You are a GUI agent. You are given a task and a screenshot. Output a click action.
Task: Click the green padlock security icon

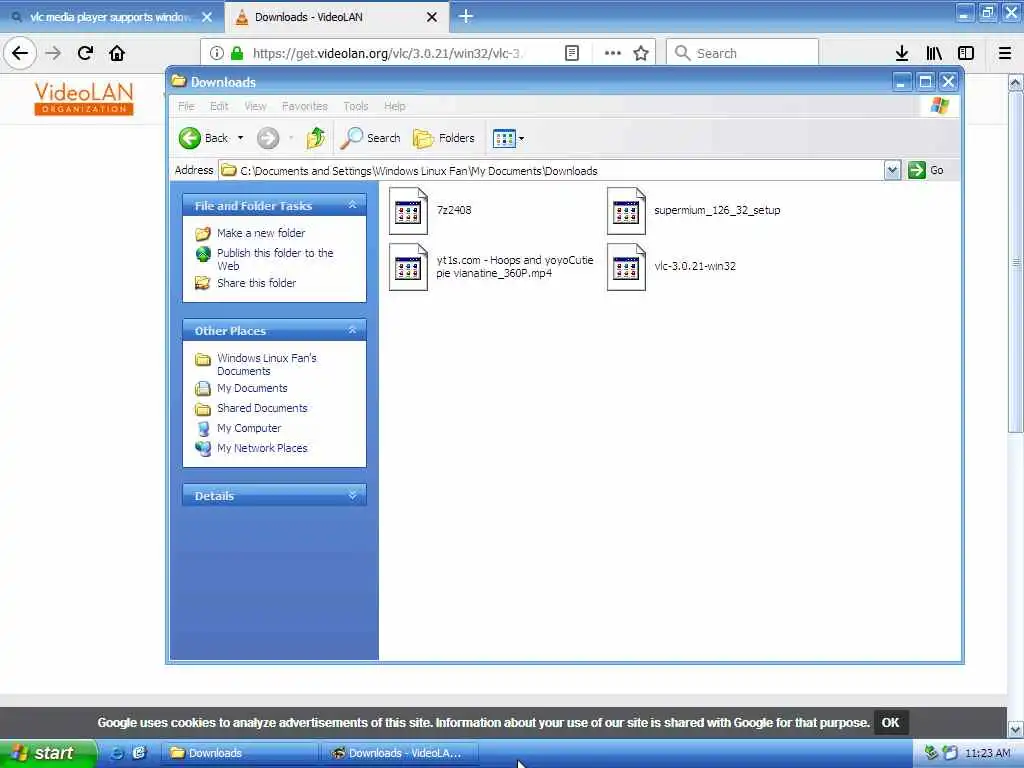click(x=237, y=53)
